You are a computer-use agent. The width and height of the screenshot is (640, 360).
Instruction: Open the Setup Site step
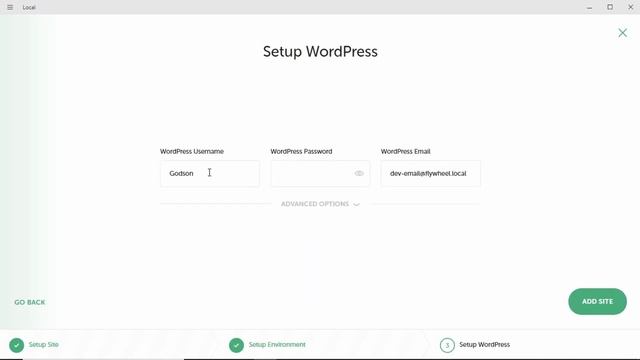(44, 344)
